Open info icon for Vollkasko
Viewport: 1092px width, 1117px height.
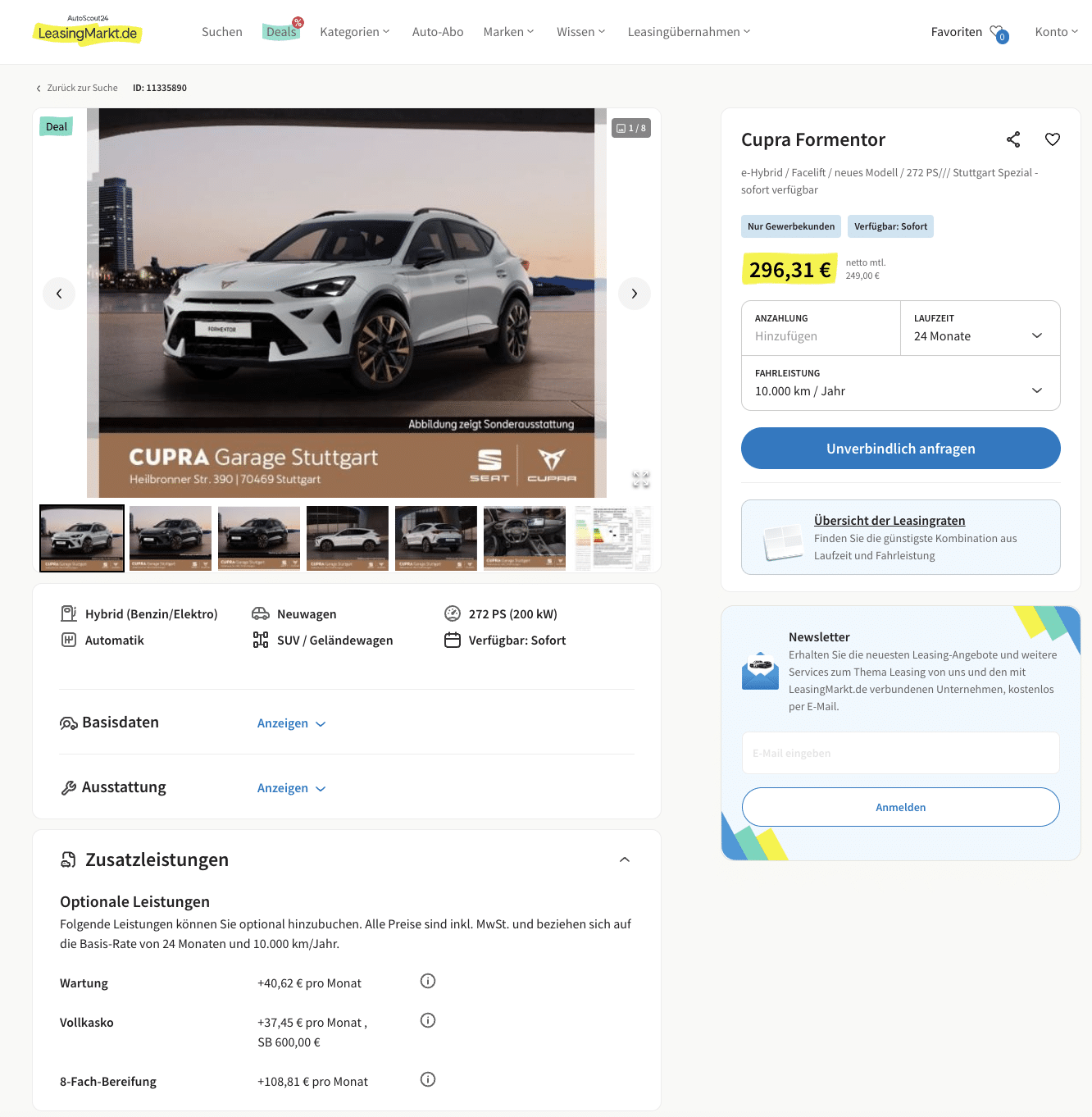pyautogui.click(x=428, y=1020)
